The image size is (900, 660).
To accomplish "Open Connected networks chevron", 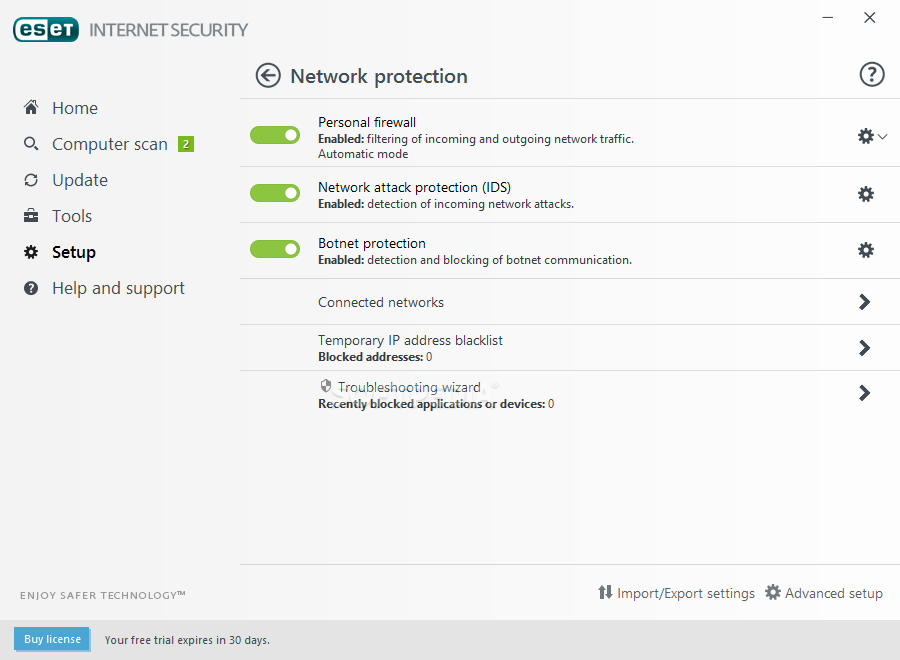I will (864, 302).
